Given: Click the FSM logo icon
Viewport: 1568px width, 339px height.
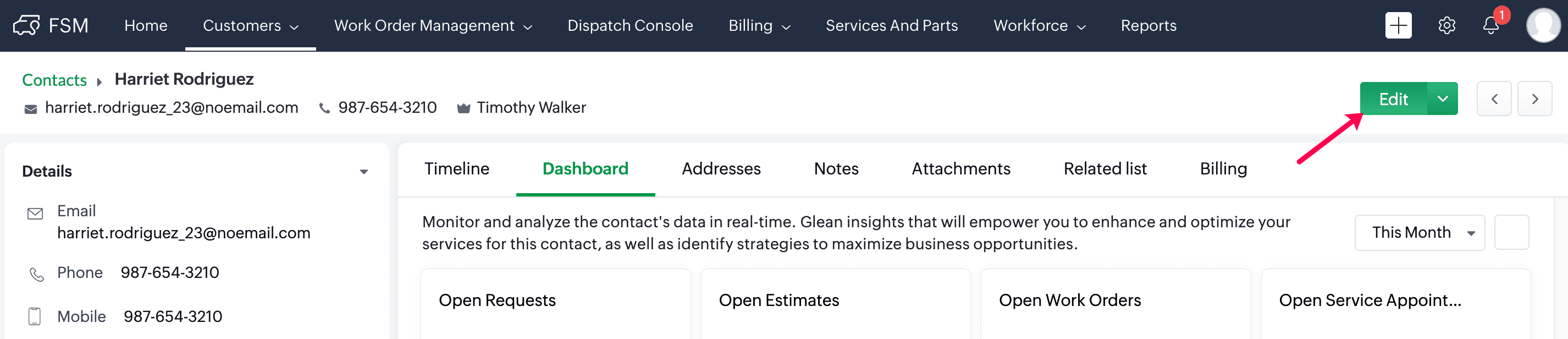Looking at the screenshot, I should 26,26.
